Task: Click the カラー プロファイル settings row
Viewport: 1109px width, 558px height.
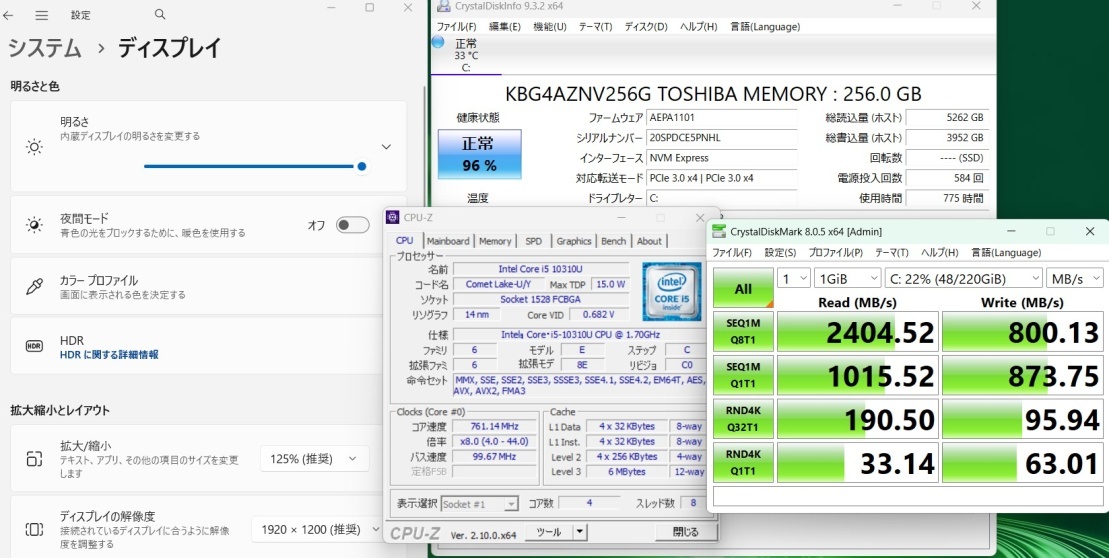Action: 209,287
